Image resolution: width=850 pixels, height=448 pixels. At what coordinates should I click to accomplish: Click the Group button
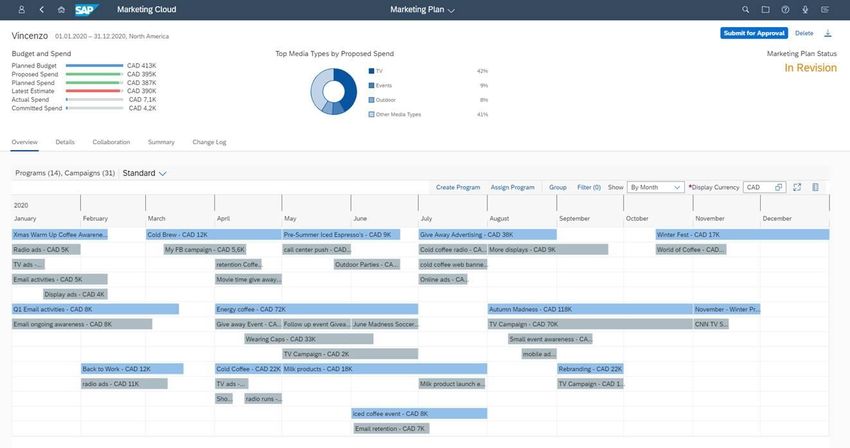(557, 187)
